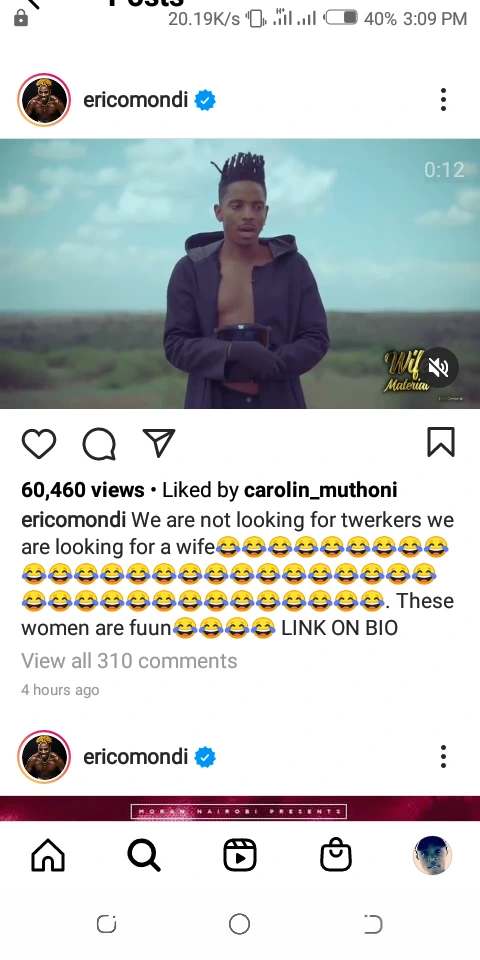Viewport: 480px width, 960px height.
Task: Open ericomondi's story from the top avatar
Action: pyautogui.click(x=44, y=100)
